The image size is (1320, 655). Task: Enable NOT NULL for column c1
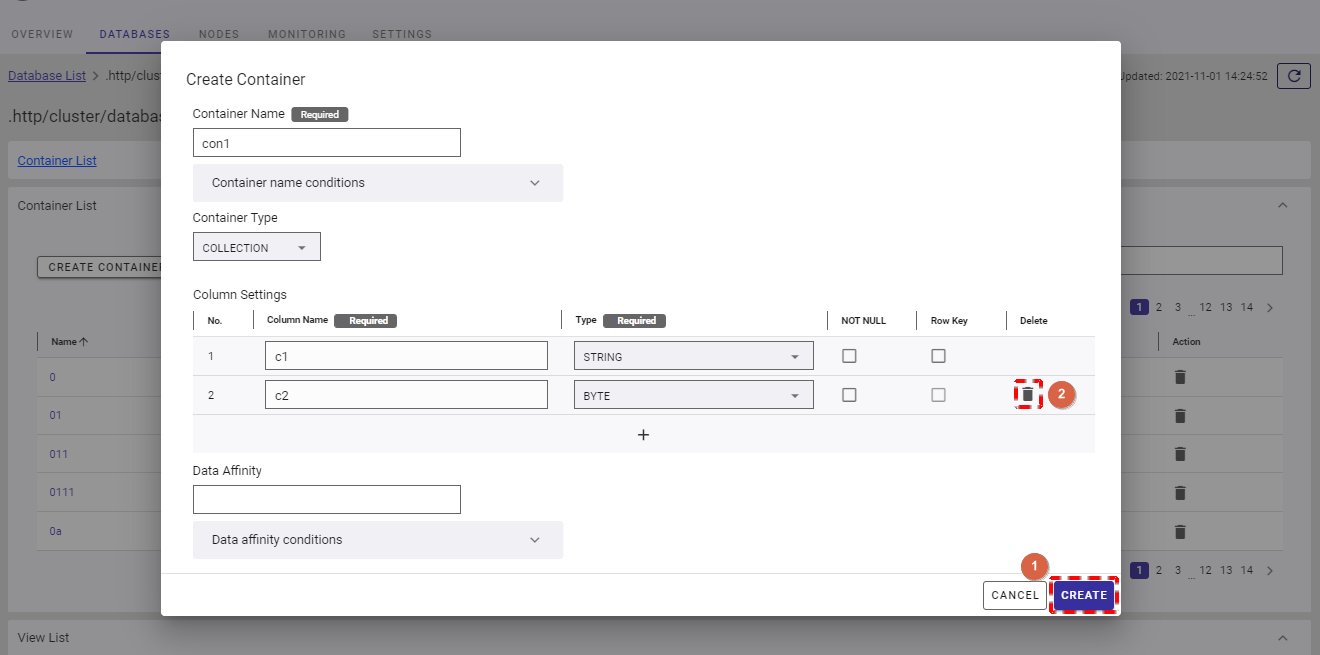point(849,356)
